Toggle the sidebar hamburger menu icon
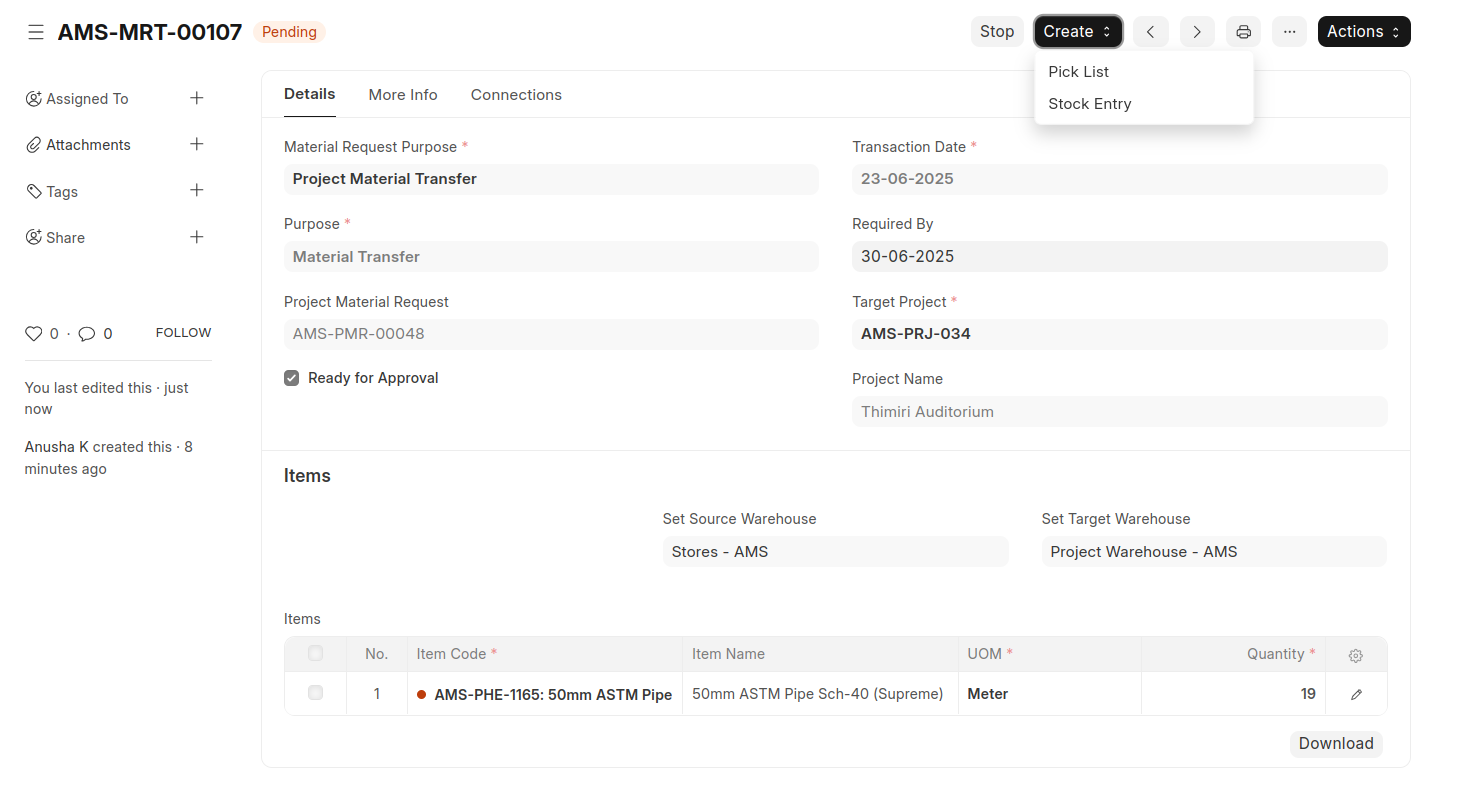 36,32
